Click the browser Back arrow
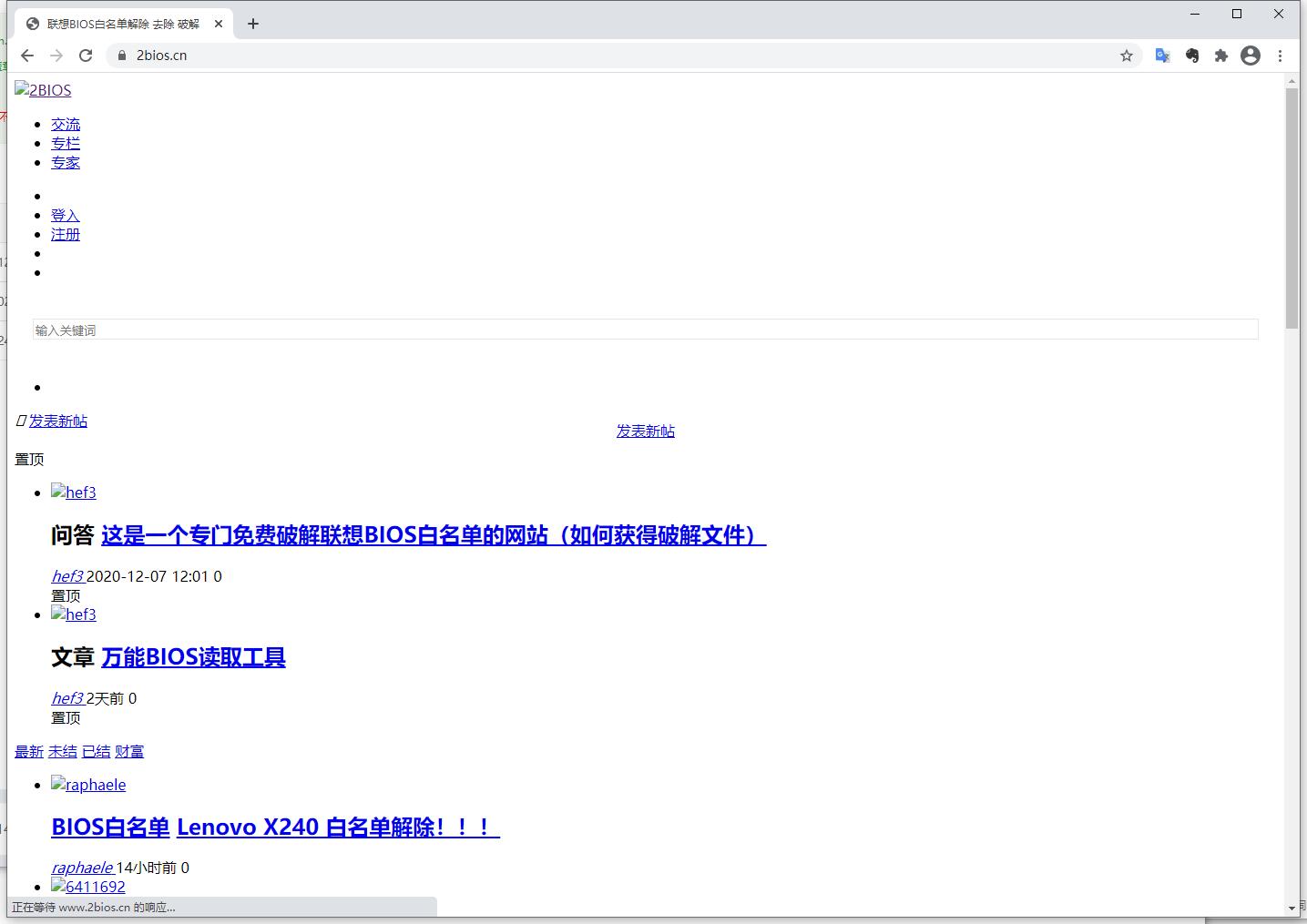The height and width of the screenshot is (924, 1307). pos(27,56)
